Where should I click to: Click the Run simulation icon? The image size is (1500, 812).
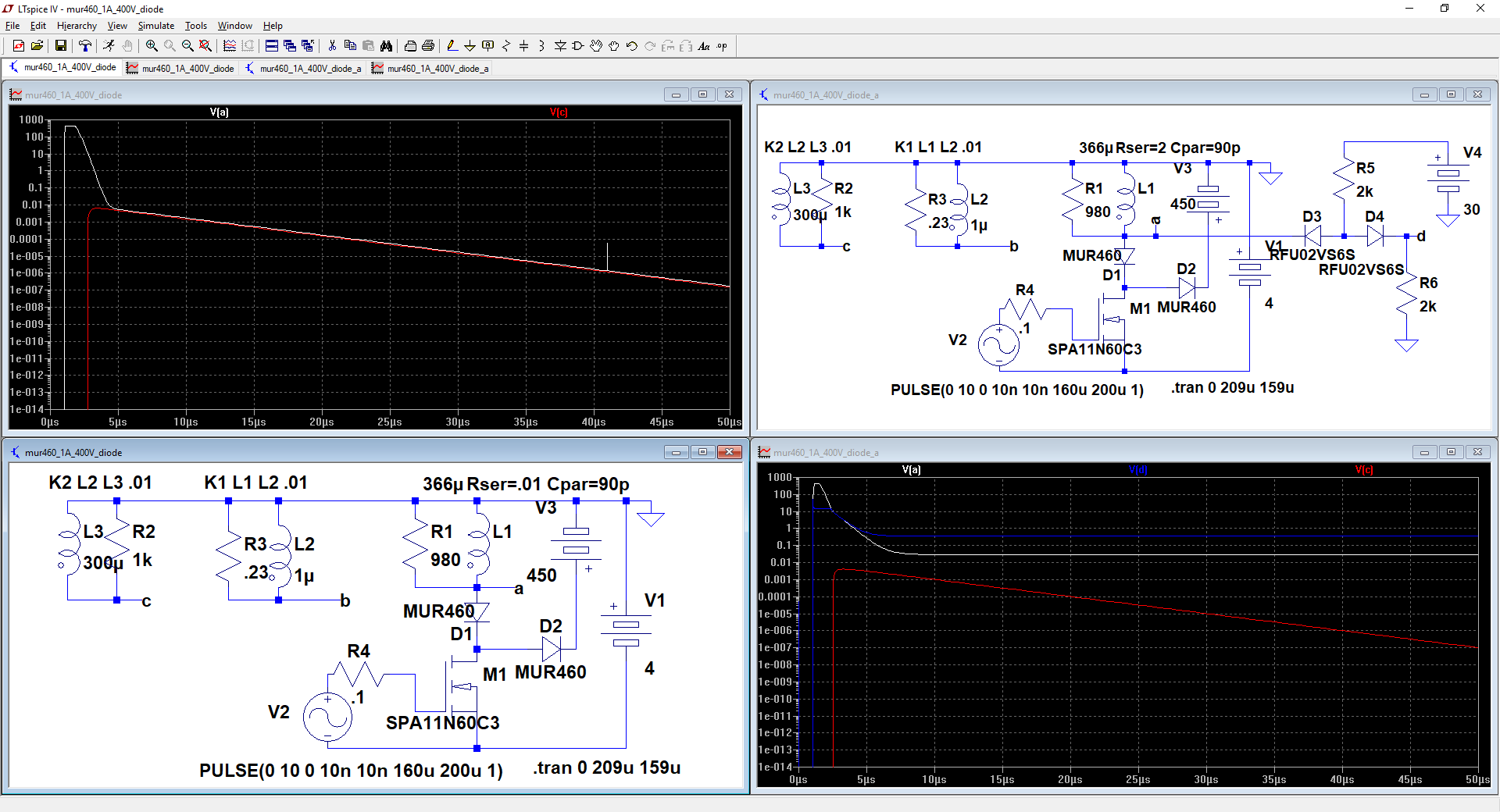(x=109, y=46)
